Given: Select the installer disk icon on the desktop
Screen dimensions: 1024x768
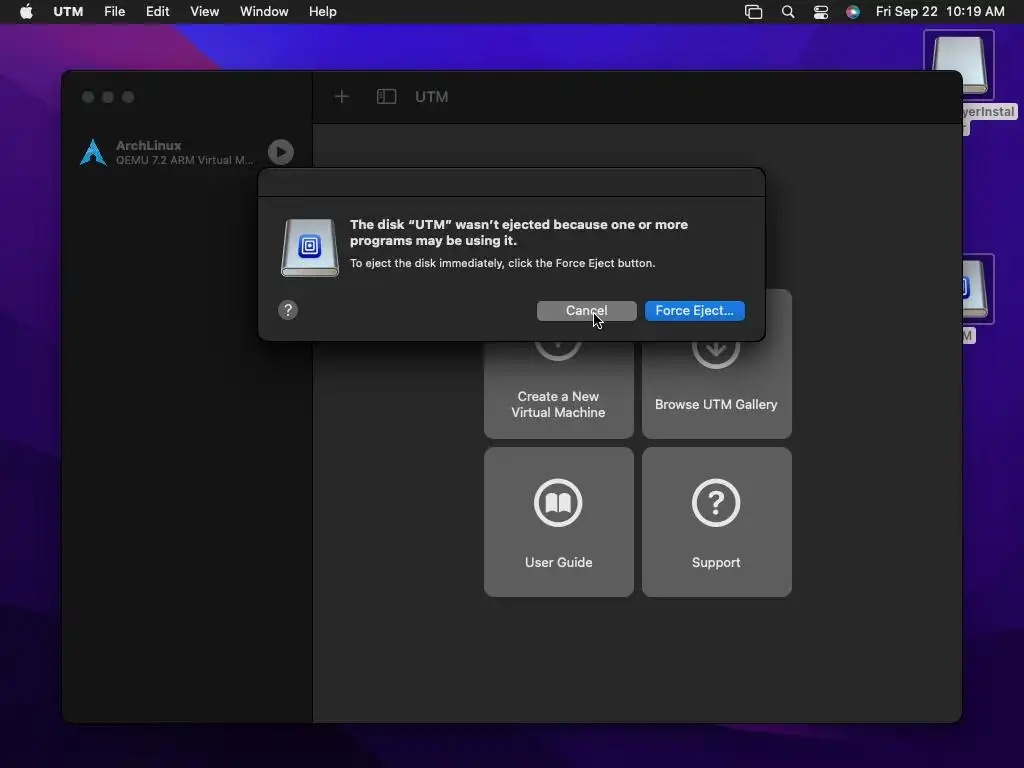Looking at the screenshot, I should [959, 65].
